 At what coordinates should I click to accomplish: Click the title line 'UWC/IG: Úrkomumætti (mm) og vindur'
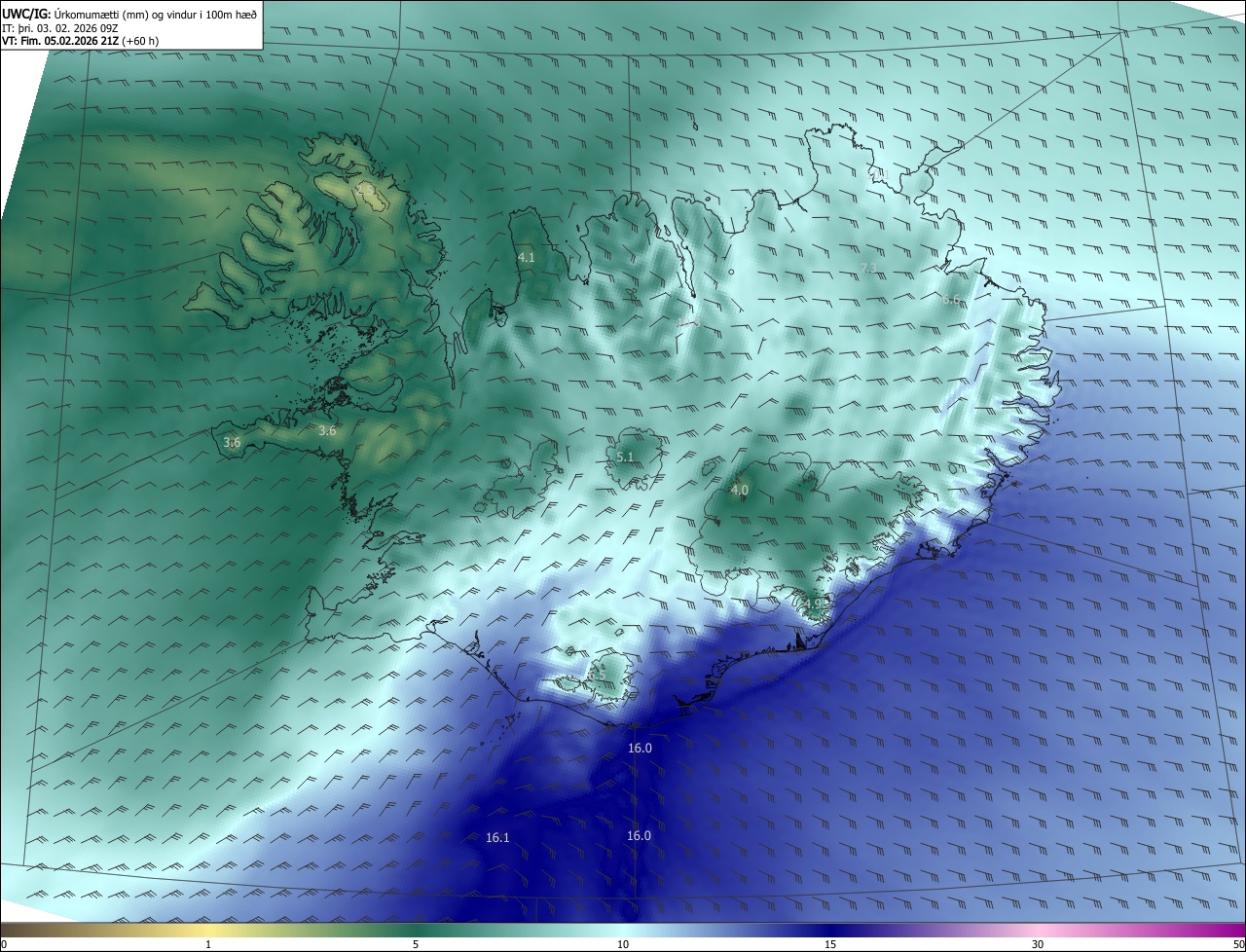coord(129,13)
